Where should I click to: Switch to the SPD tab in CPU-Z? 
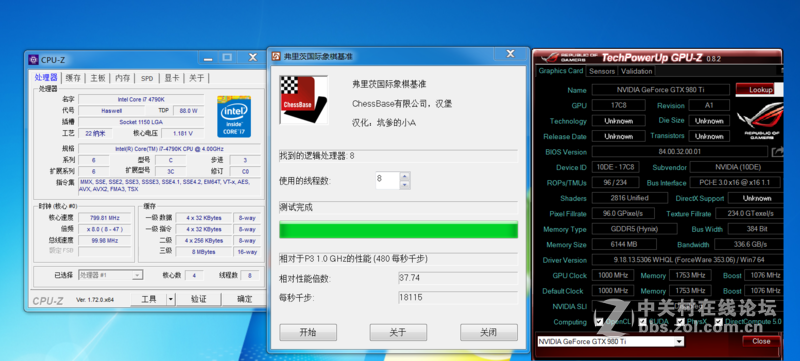[147, 78]
